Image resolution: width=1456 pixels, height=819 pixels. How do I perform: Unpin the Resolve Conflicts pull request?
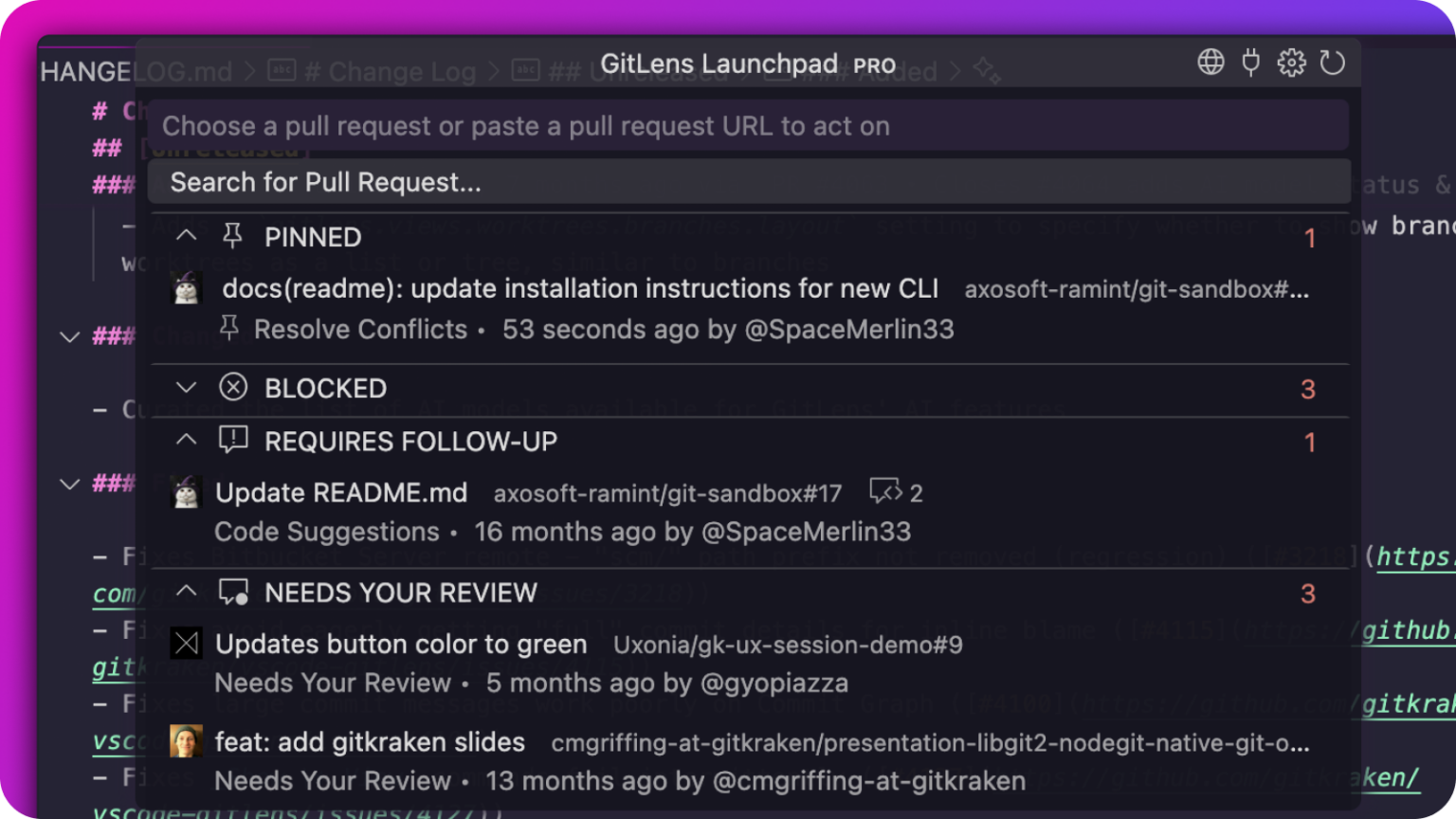click(228, 328)
